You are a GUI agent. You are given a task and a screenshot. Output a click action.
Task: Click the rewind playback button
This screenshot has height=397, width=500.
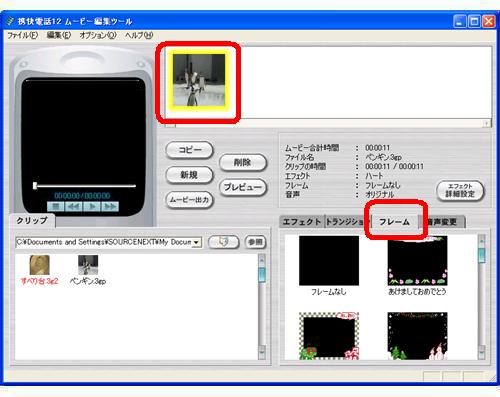click(x=74, y=207)
